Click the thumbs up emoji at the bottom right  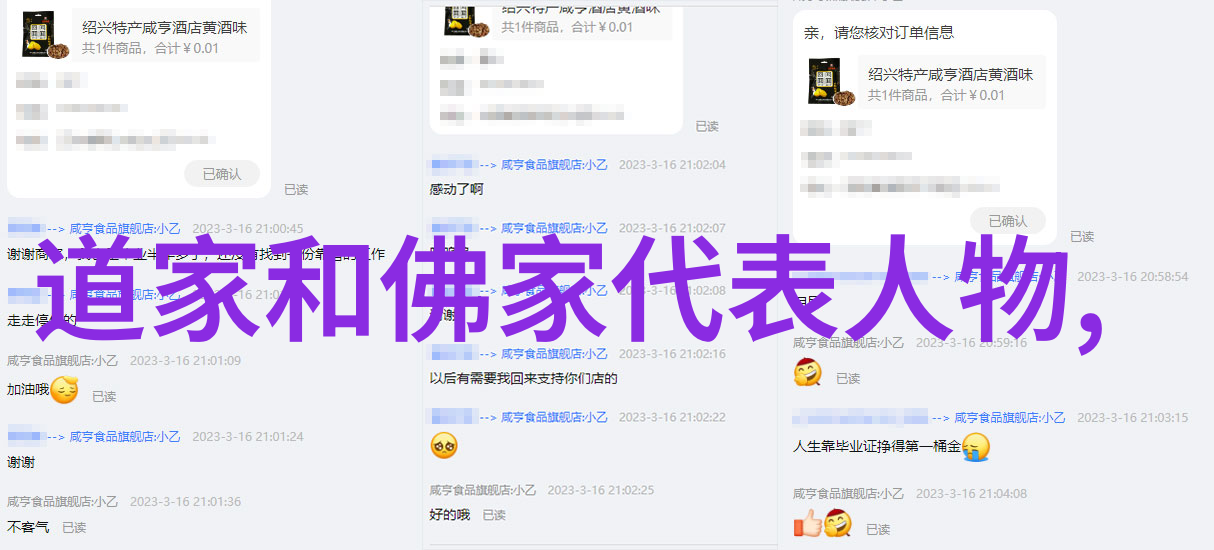pyautogui.click(x=807, y=523)
